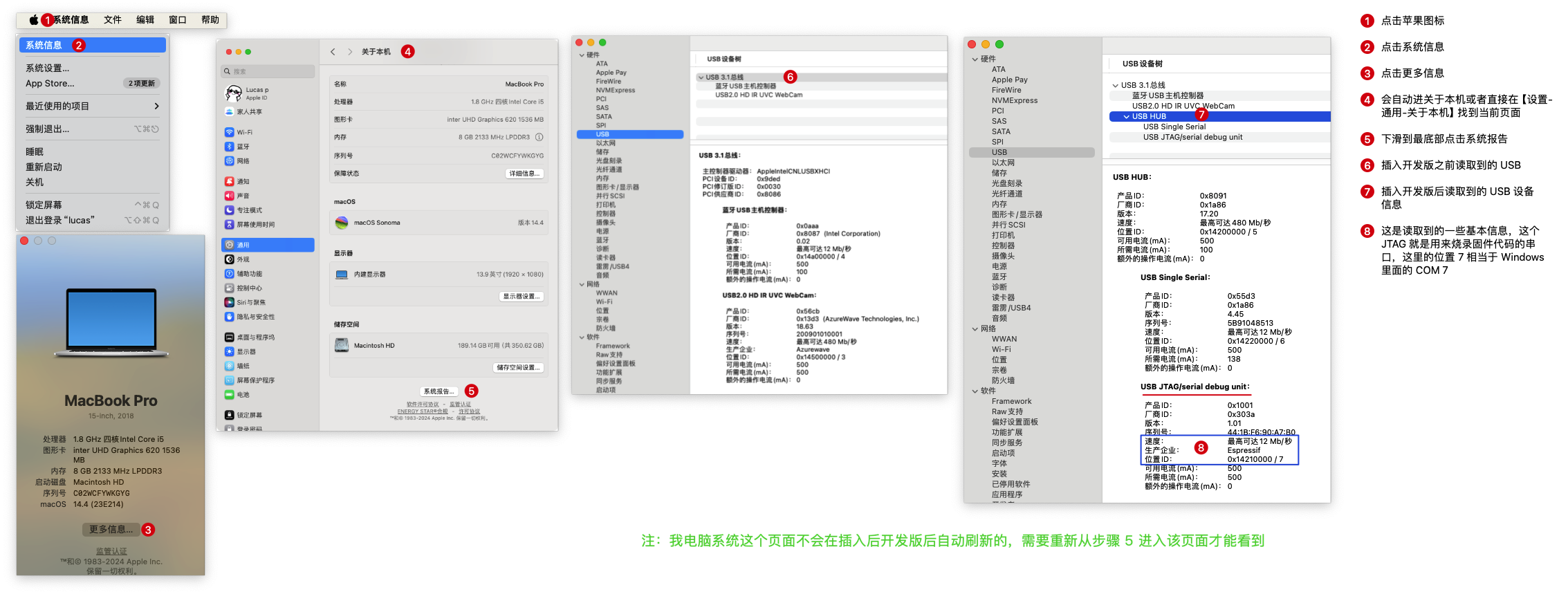
Task: Select NVMExpress in the USB HUB window sidebar
Action: (x=1015, y=101)
